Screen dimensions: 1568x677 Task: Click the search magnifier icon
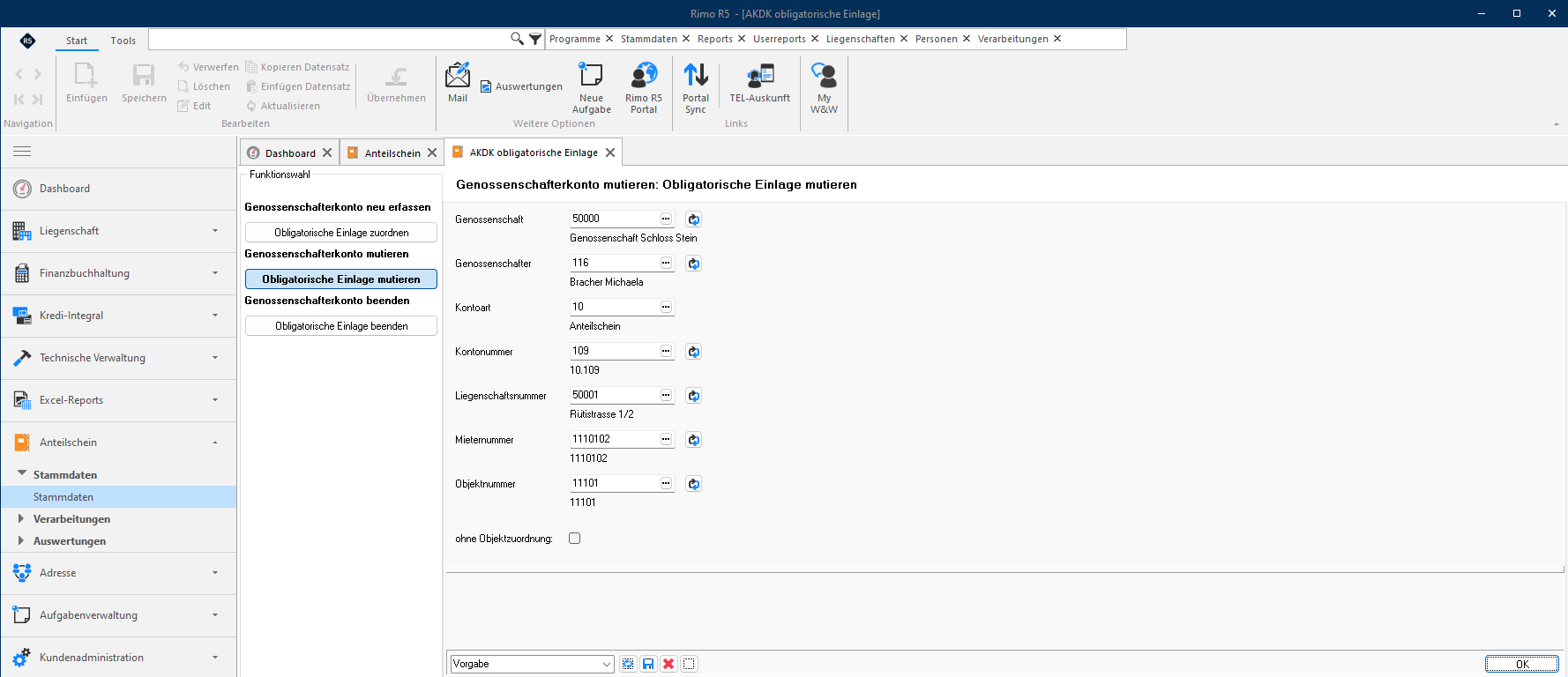click(x=517, y=39)
